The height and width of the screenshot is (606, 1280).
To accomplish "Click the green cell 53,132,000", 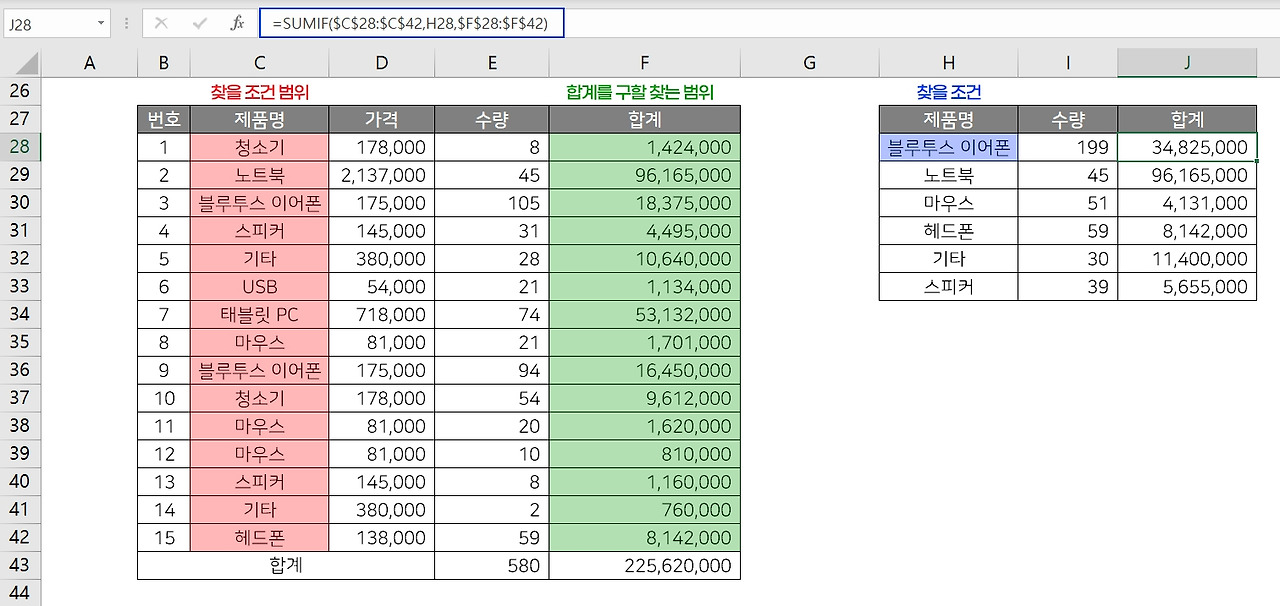I will [x=645, y=315].
